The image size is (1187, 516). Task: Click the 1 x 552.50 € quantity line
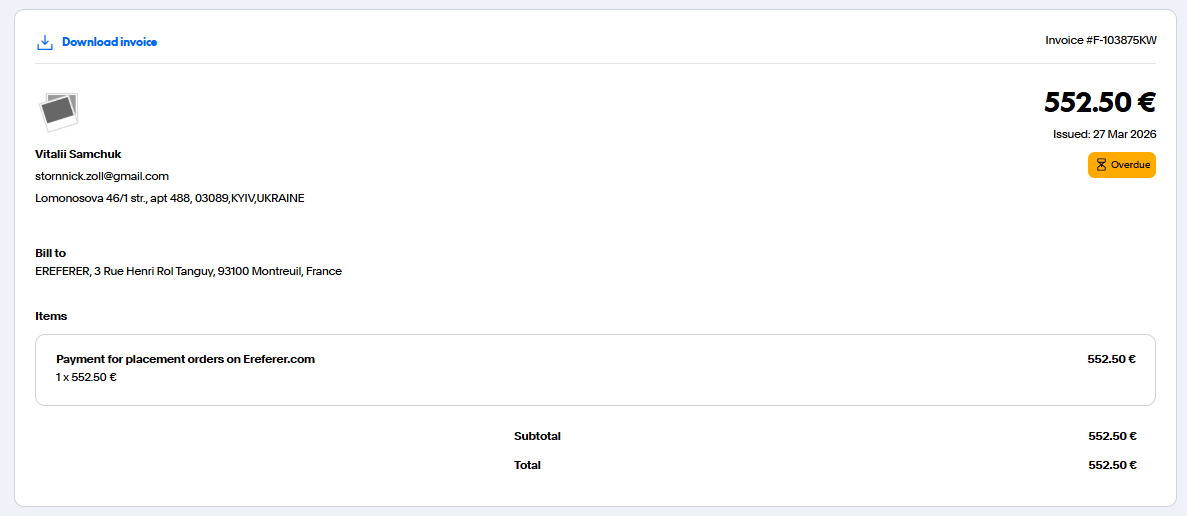[86, 377]
